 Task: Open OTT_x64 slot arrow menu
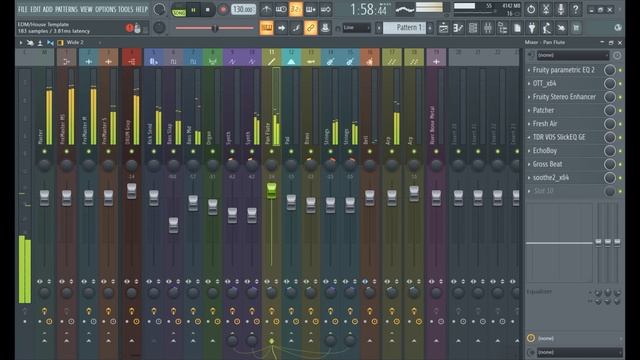pyautogui.click(x=529, y=84)
